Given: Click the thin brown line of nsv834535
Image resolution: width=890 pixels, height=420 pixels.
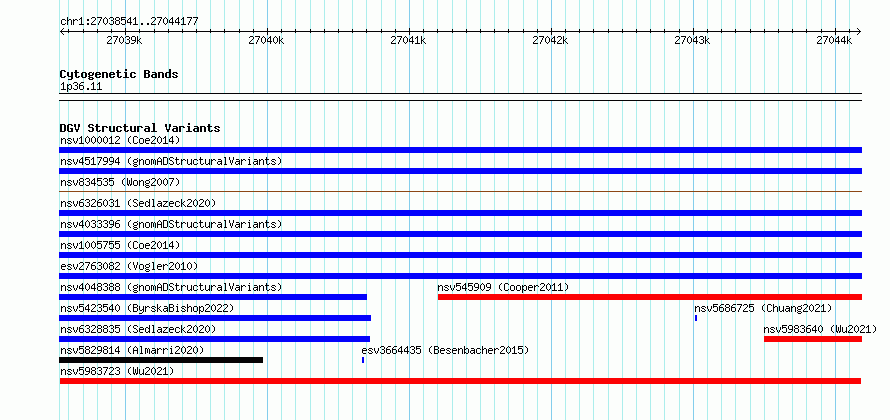Looking at the screenshot, I should (x=460, y=192).
